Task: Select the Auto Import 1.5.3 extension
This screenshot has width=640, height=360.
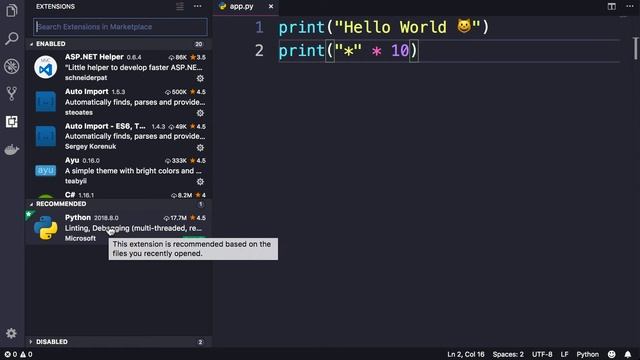Action: pyautogui.click(x=119, y=102)
